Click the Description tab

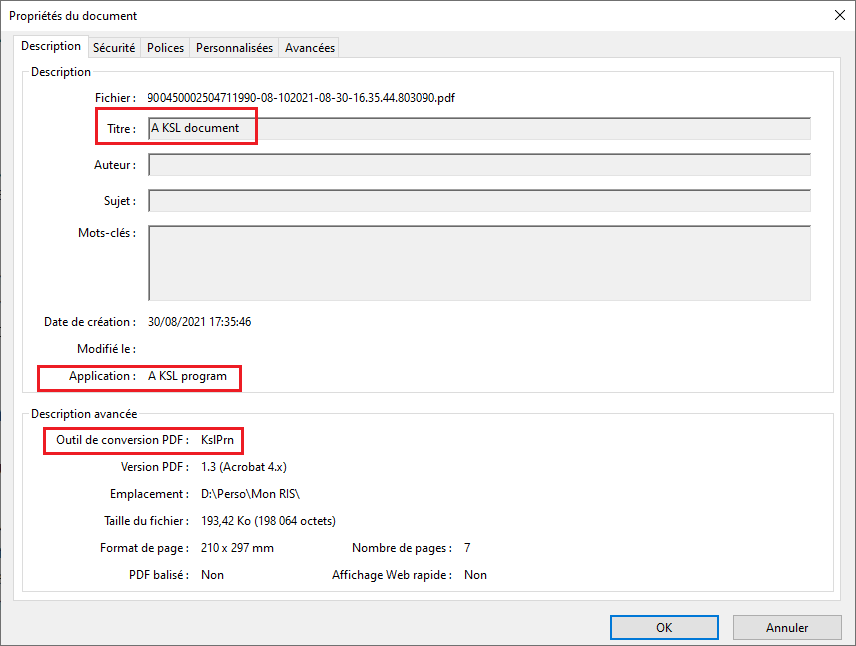pos(51,46)
